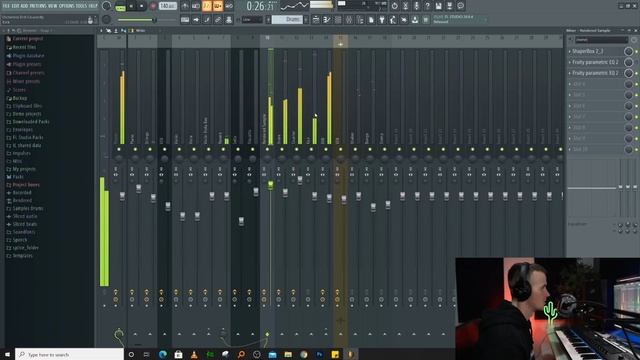
Task: Toggle pattern/song mode button
Action: [120, 7]
